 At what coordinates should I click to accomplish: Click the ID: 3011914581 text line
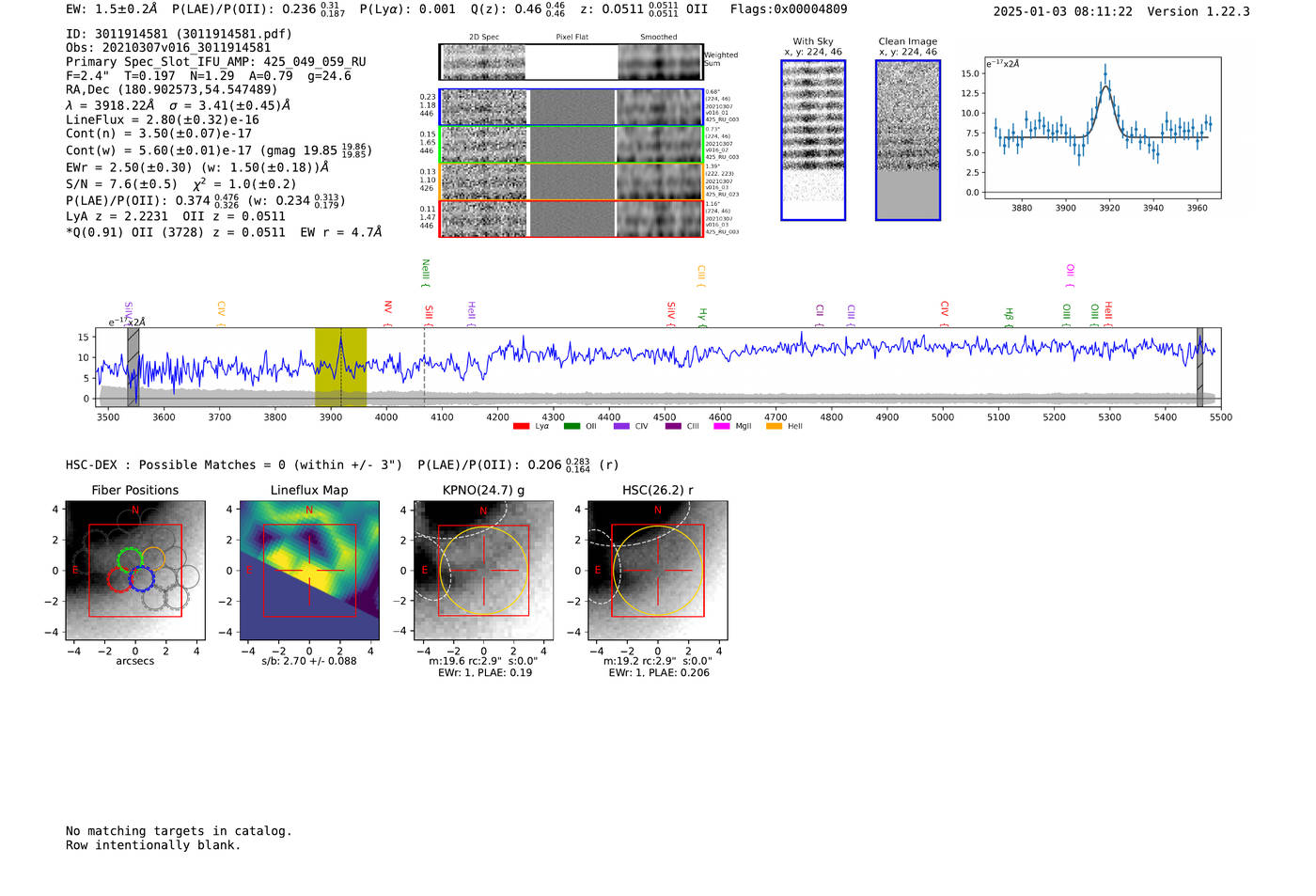click(x=179, y=34)
